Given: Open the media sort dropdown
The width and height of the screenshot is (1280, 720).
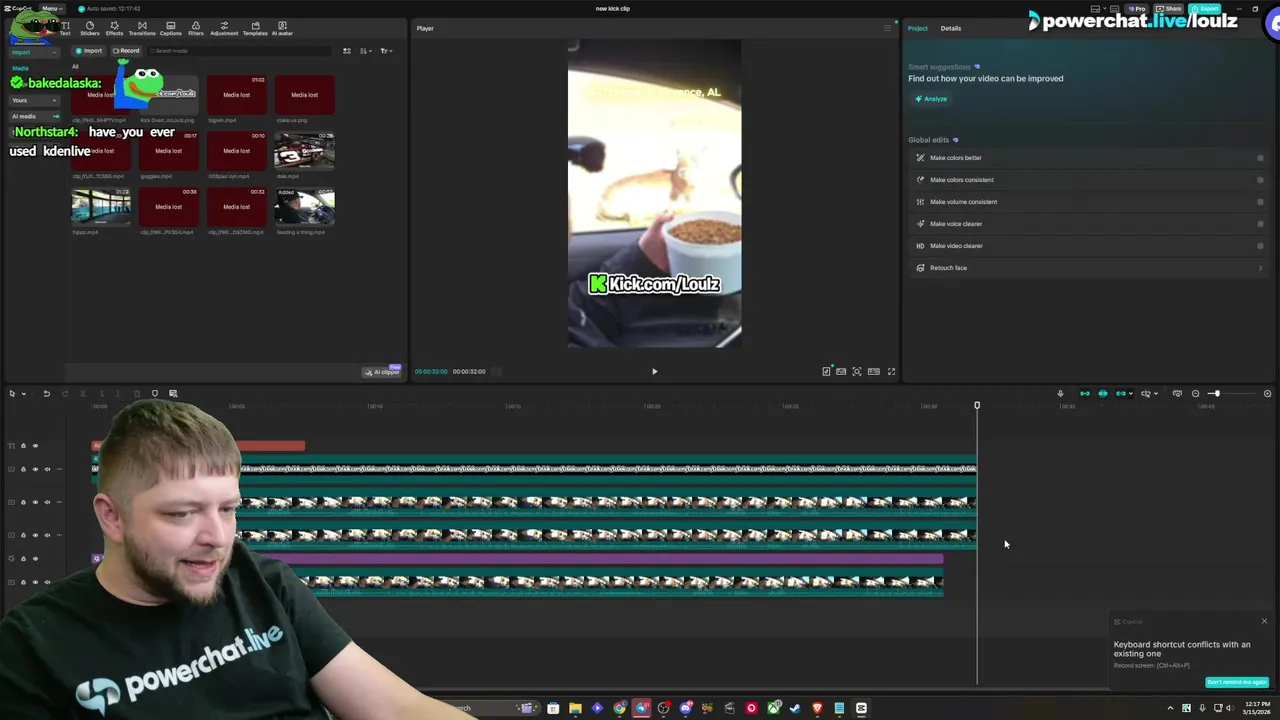Looking at the screenshot, I should click(366, 51).
